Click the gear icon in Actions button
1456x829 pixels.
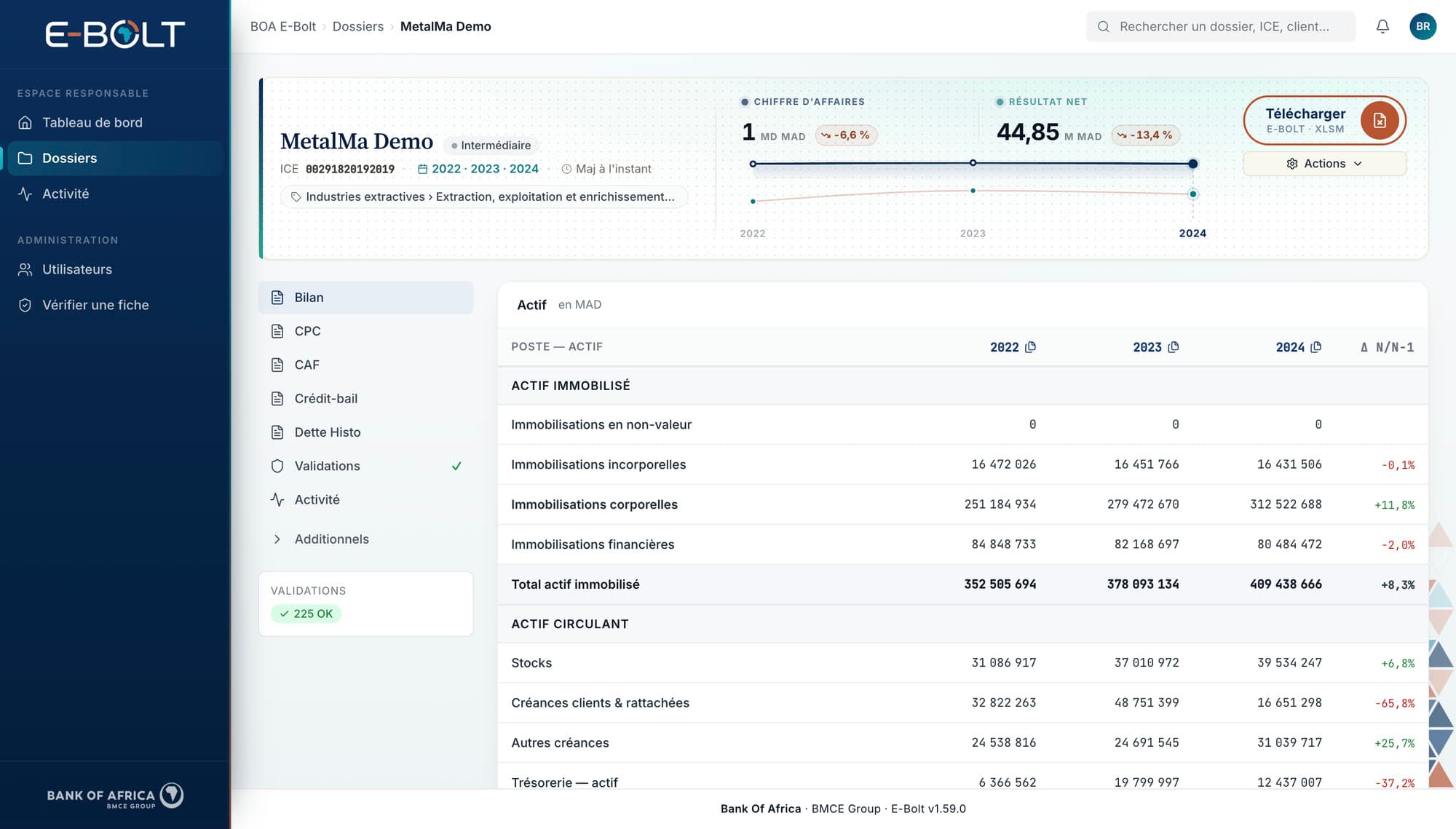tap(1292, 164)
